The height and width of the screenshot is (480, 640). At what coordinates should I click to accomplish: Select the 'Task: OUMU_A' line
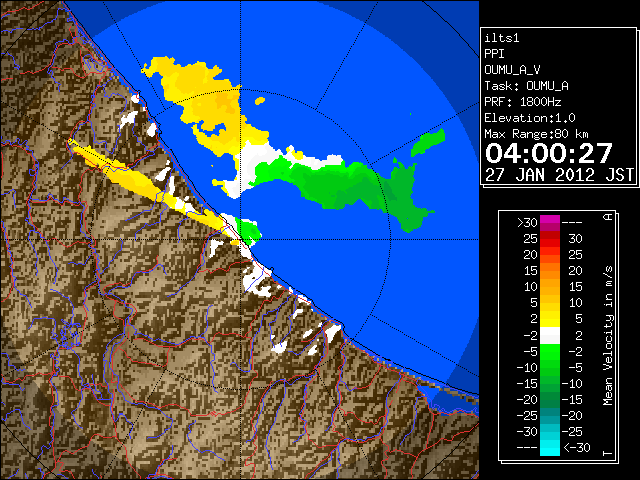click(527, 86)
